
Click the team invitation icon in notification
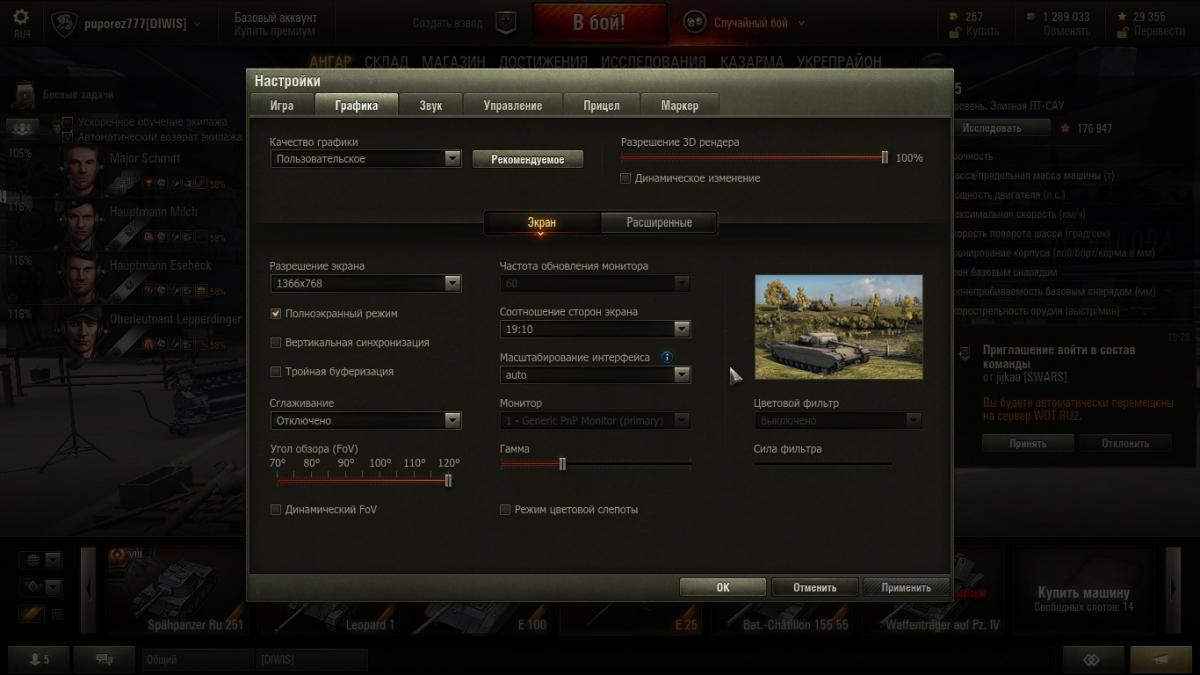964,354
